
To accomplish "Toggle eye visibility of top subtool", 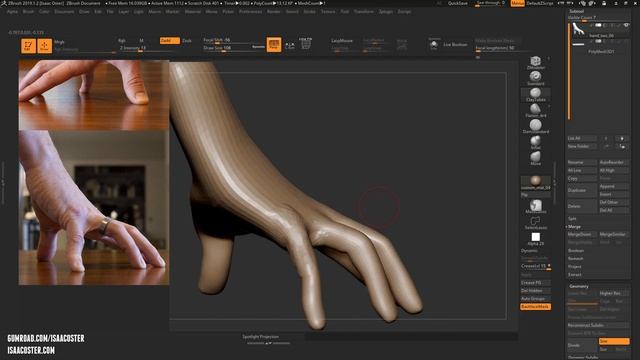I will point(626,25).
